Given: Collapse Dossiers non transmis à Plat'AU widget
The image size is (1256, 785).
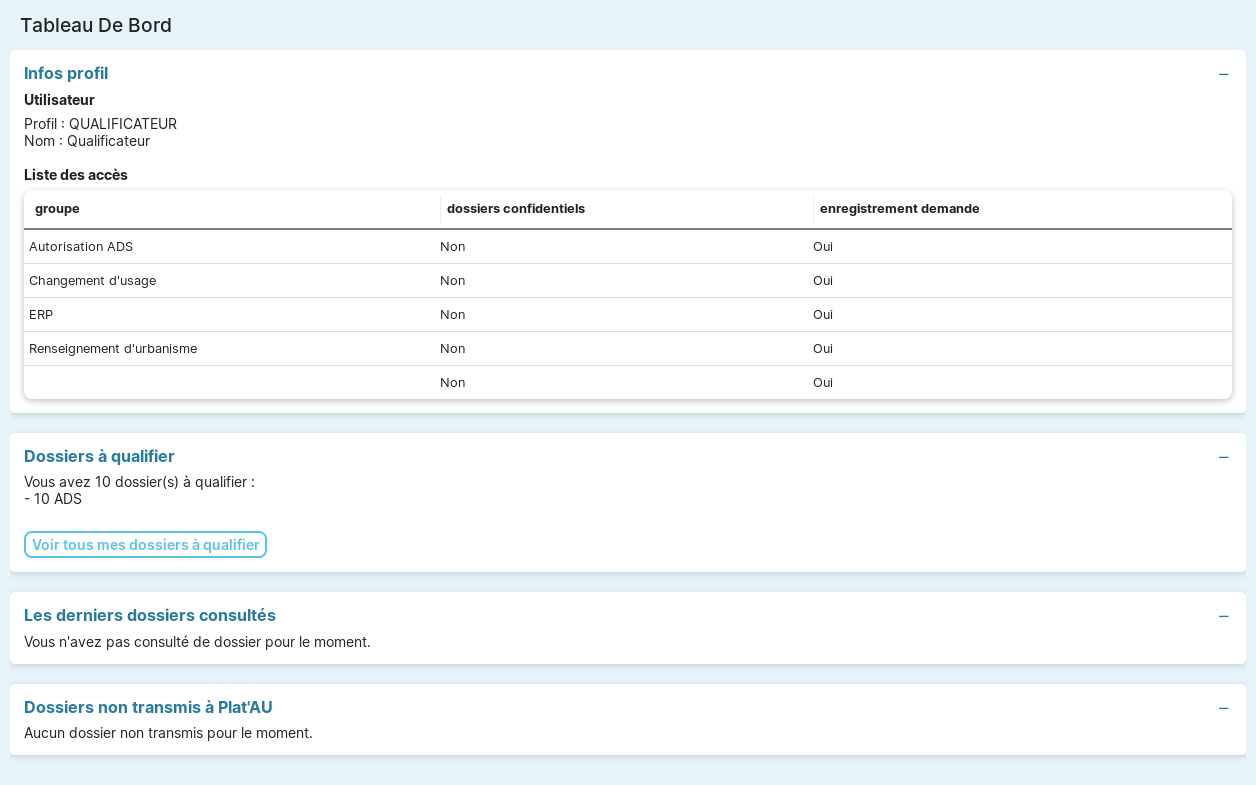Looking at the screenshot, I should (1223, 708).
